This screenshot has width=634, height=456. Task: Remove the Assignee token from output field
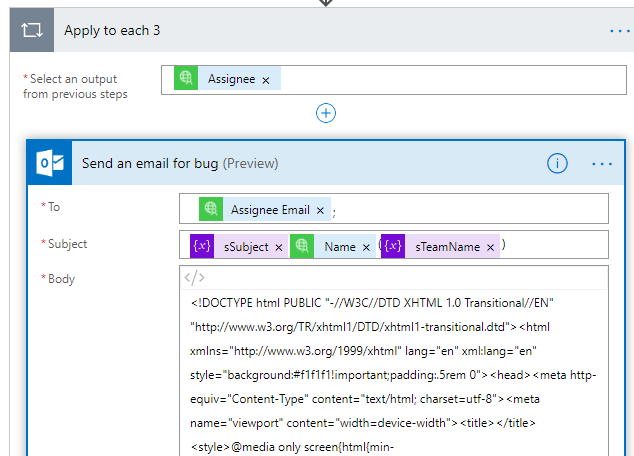(265, 80)
